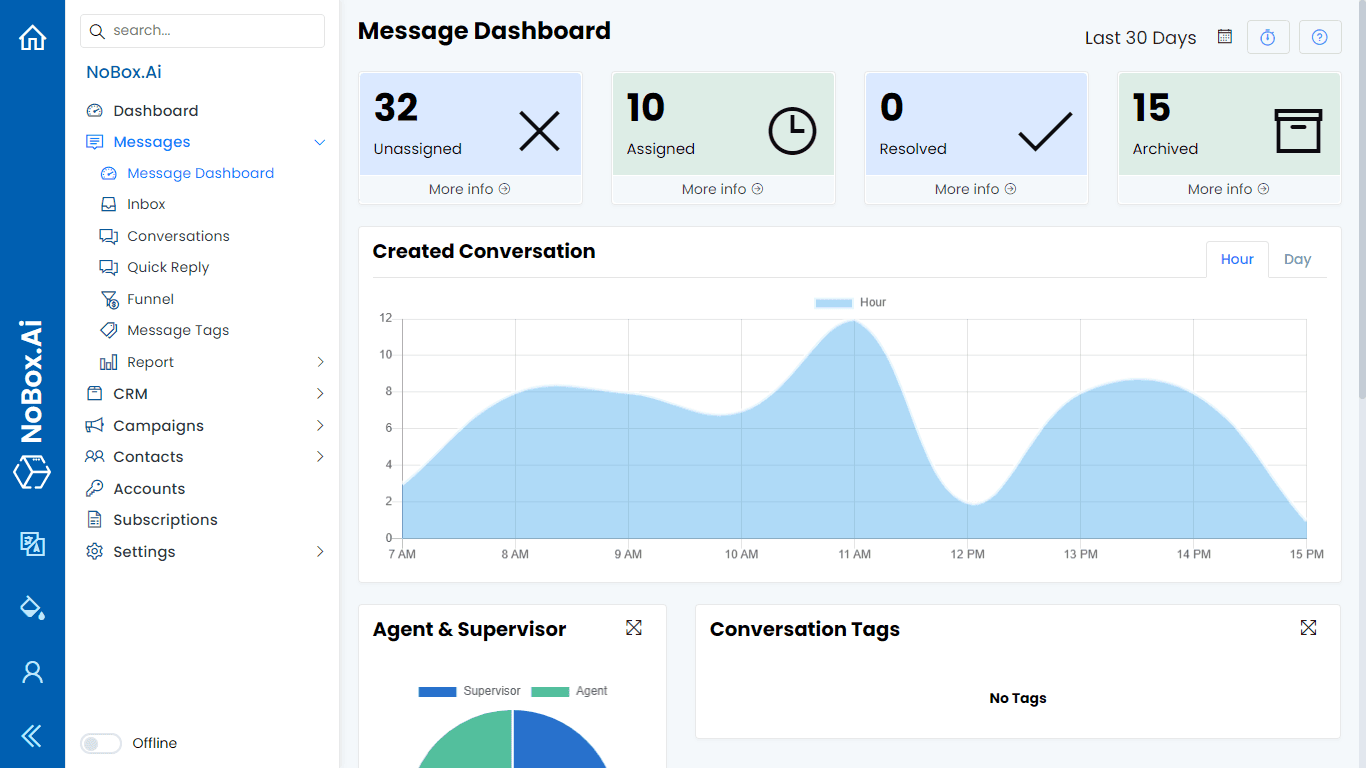Expand the Agent & Supervisor chart to fullscreen
1366x768 pixels.
tap(634, 628)
